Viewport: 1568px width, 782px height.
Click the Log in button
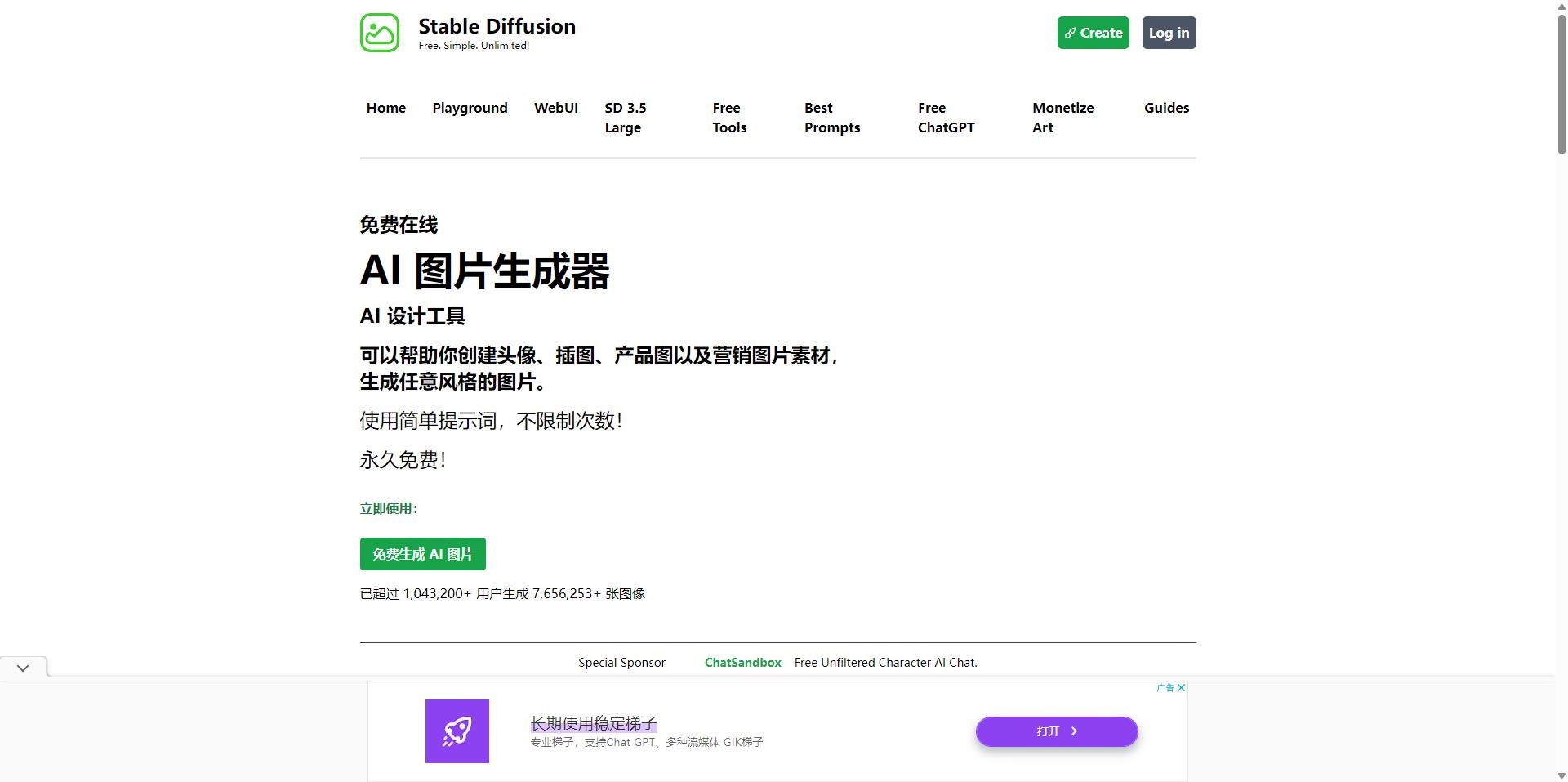1169,33
